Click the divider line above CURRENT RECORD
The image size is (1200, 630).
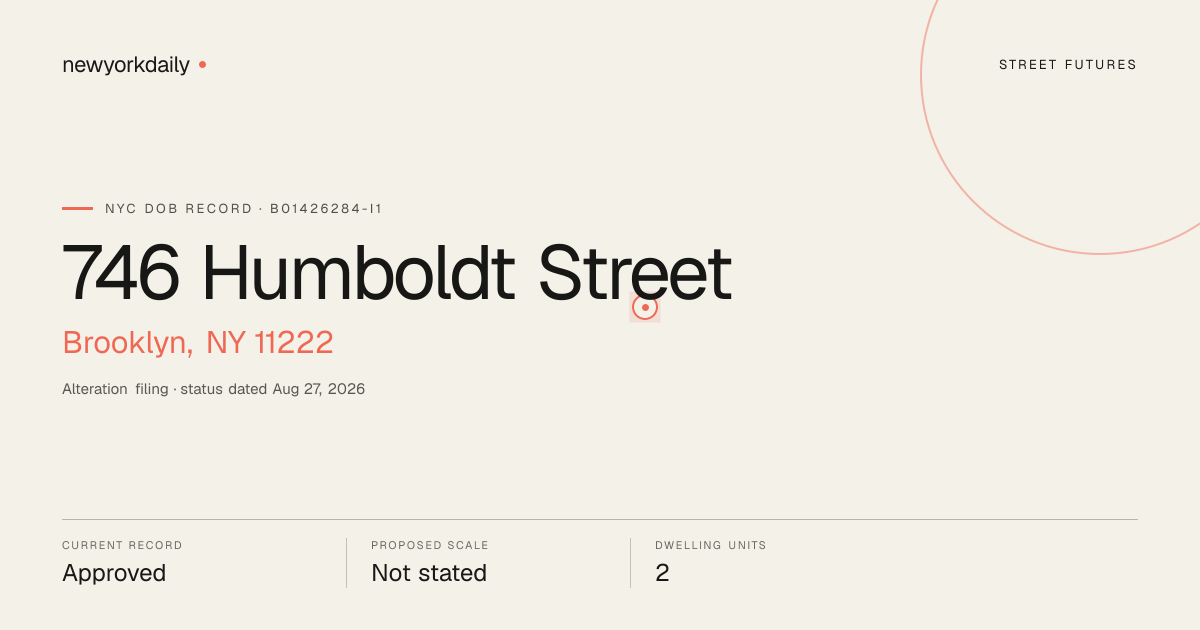pos(600,519)
